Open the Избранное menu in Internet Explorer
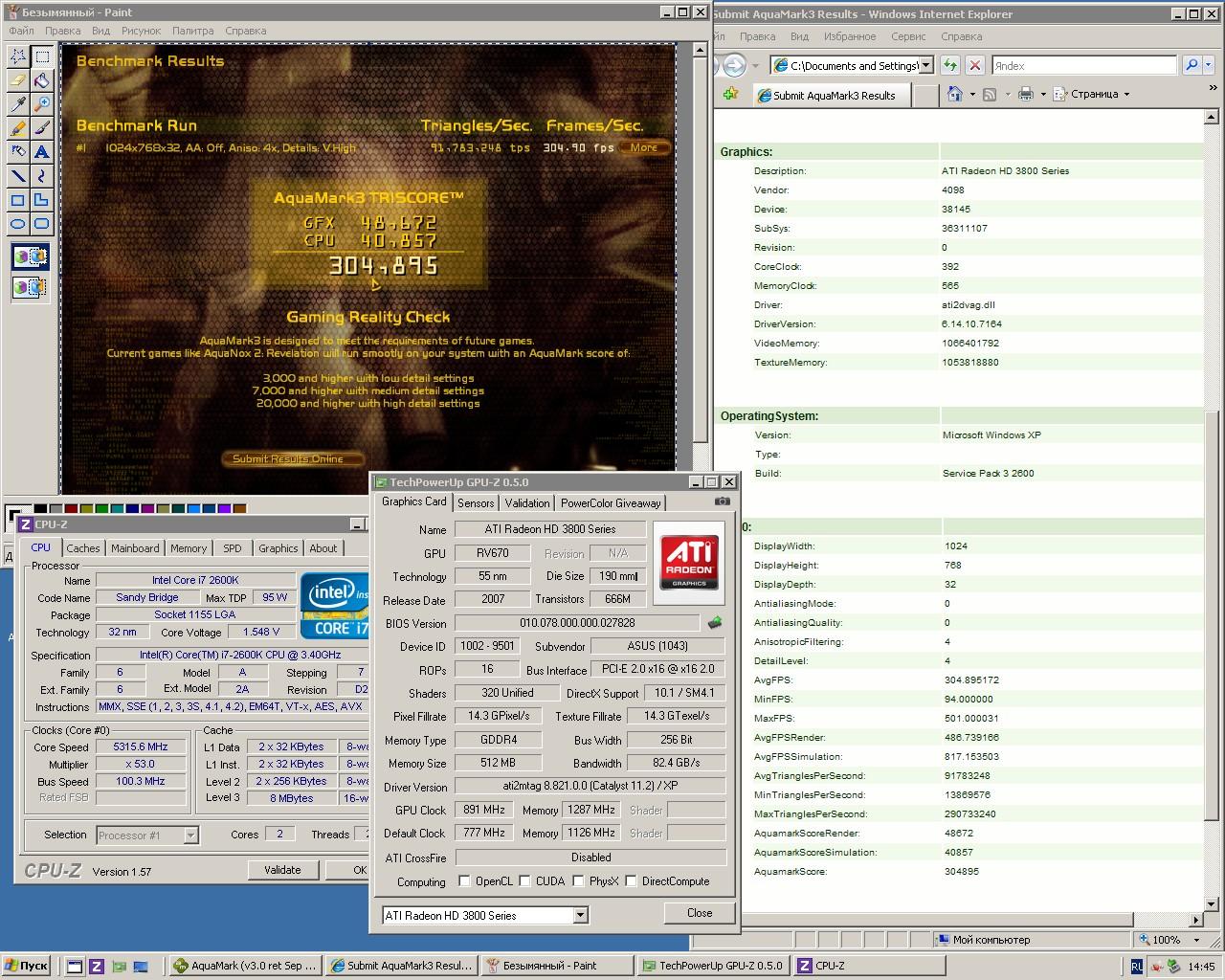 click(849, 36)
